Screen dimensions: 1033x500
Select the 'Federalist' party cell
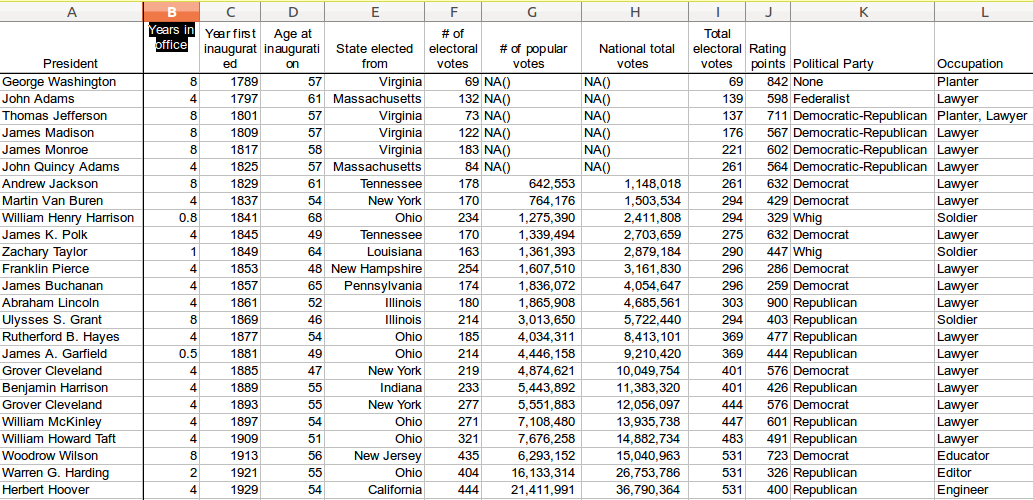pos(821,99)
